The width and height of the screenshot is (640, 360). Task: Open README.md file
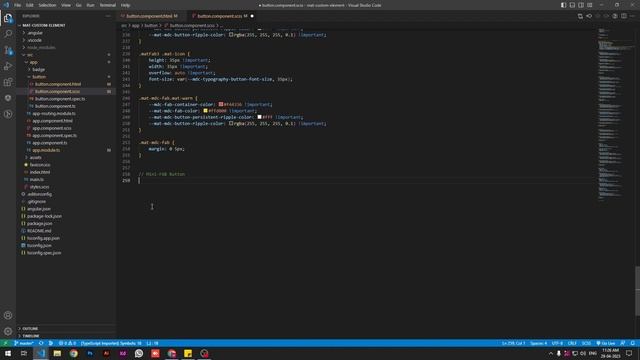click(39, 231)
